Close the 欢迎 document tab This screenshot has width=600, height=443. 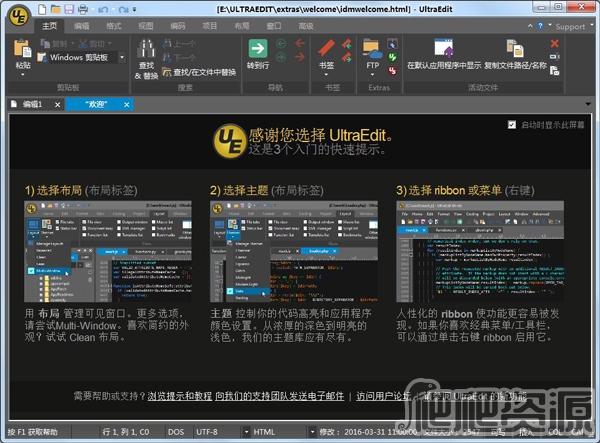click(x=127, y=104)
